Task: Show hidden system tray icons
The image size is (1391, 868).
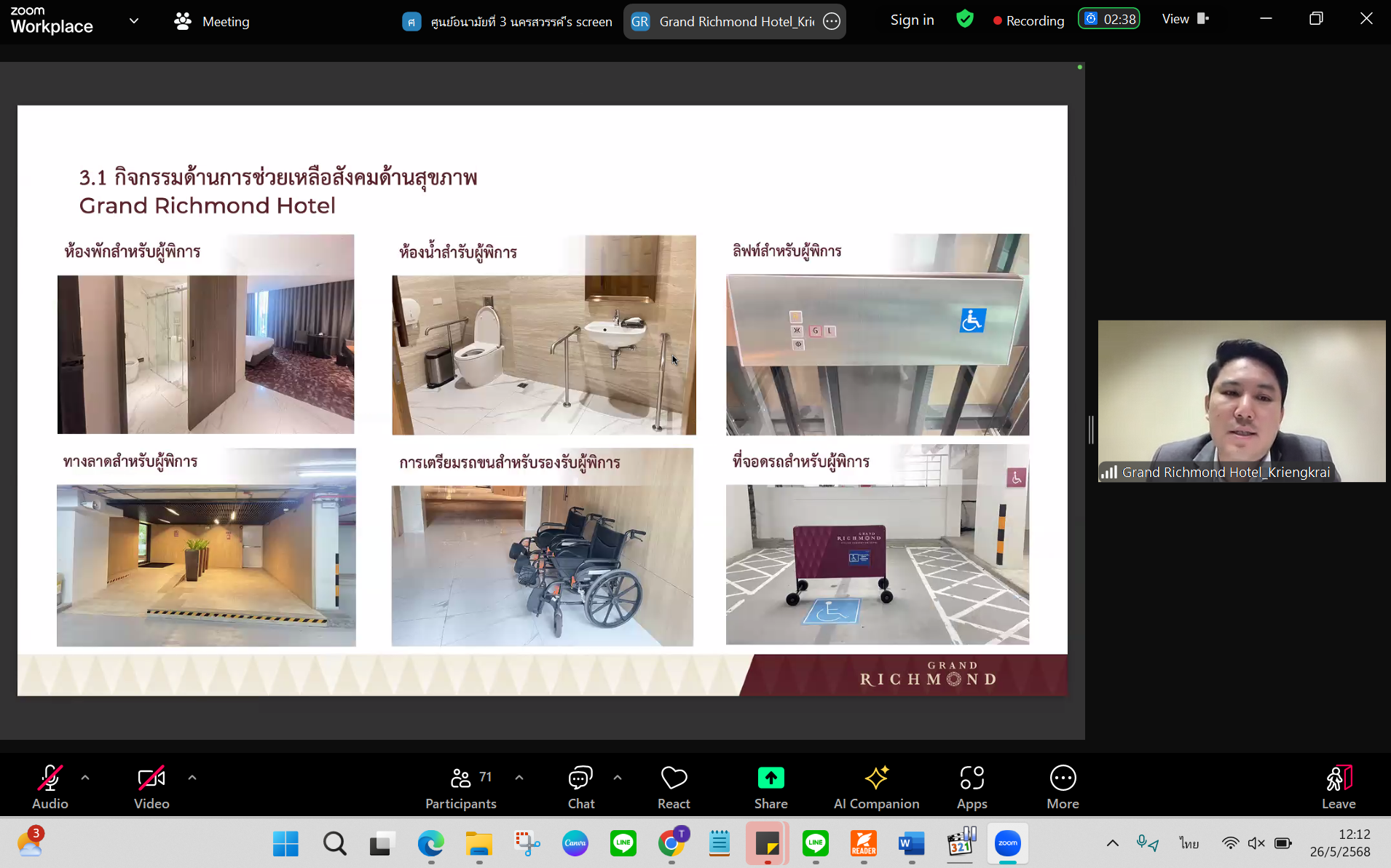Action: point(1112,843)
